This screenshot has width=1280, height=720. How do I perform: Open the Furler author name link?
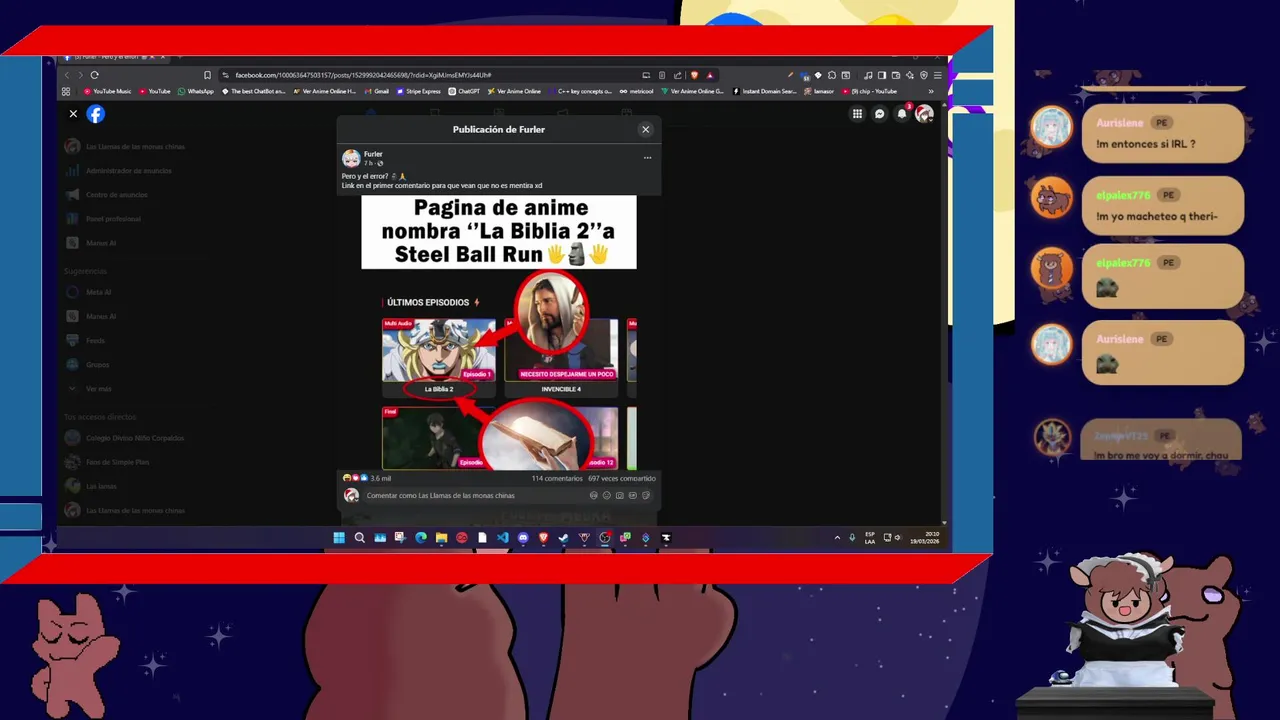tap(373, 154)
